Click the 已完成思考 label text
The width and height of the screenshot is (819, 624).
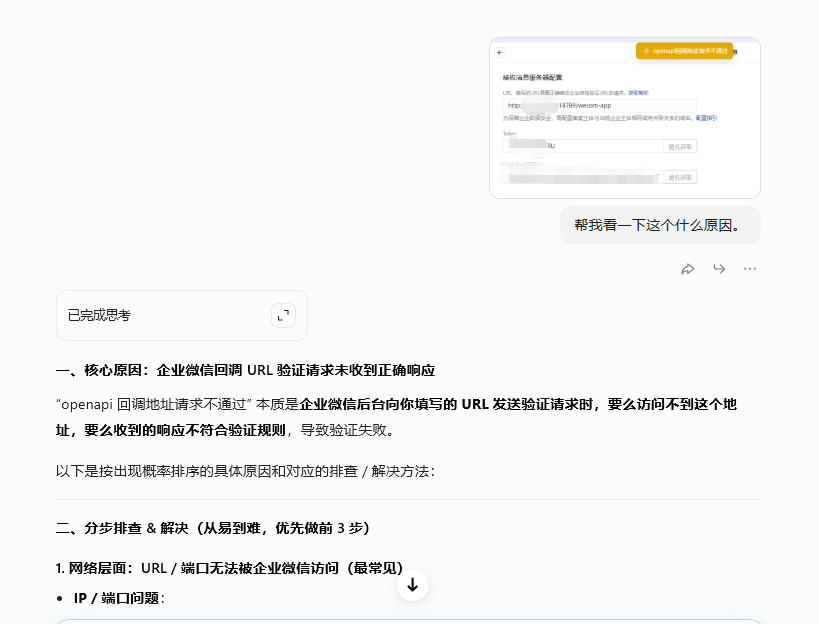(x=99, y=316)
